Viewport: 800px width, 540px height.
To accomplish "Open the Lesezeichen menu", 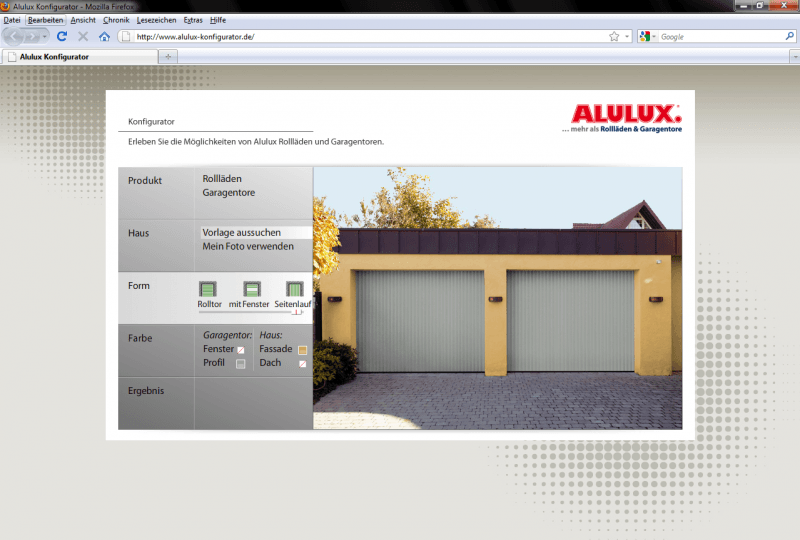I will 157,20.
